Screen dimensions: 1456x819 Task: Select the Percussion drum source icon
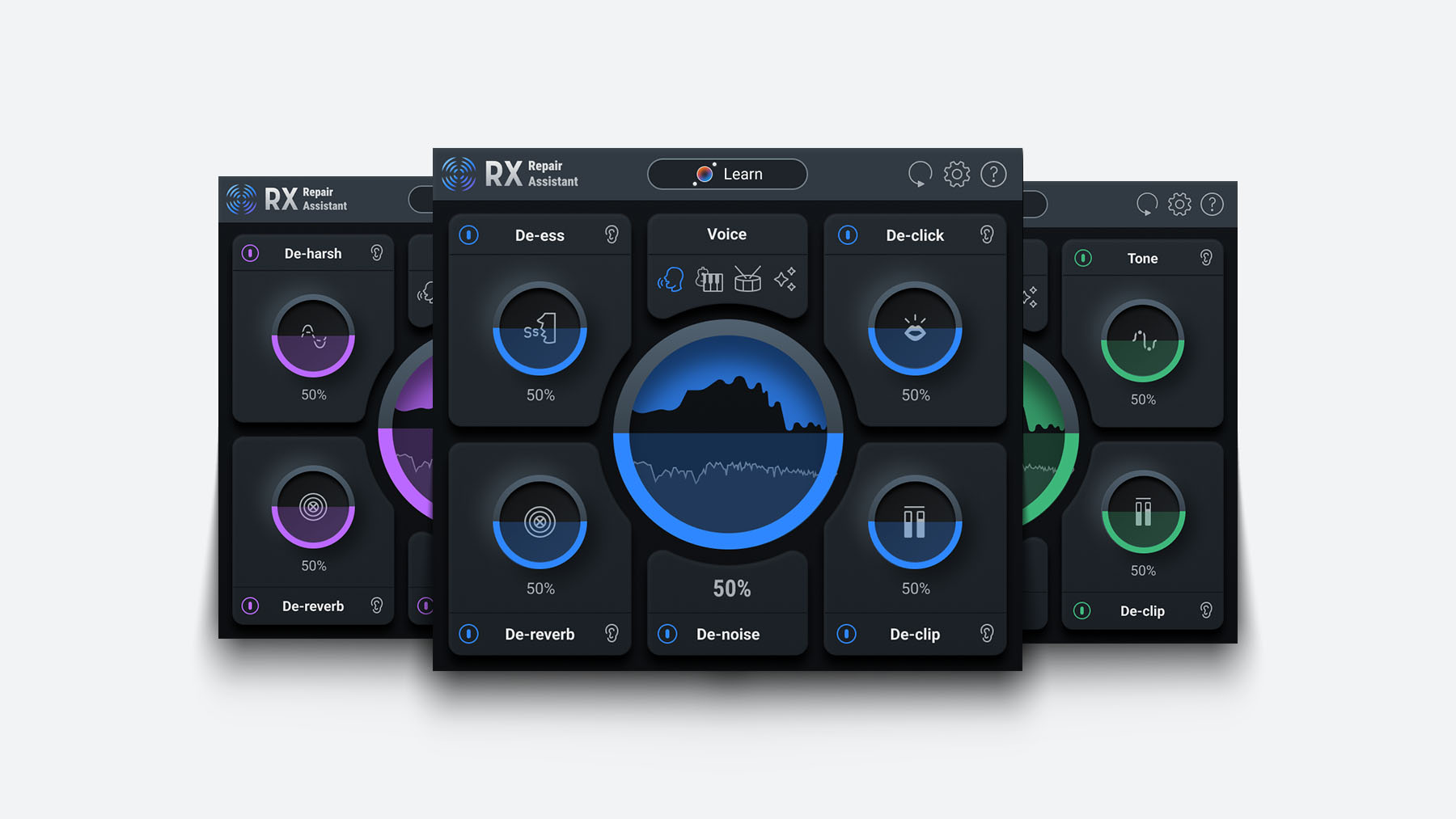tap(747, 280)
